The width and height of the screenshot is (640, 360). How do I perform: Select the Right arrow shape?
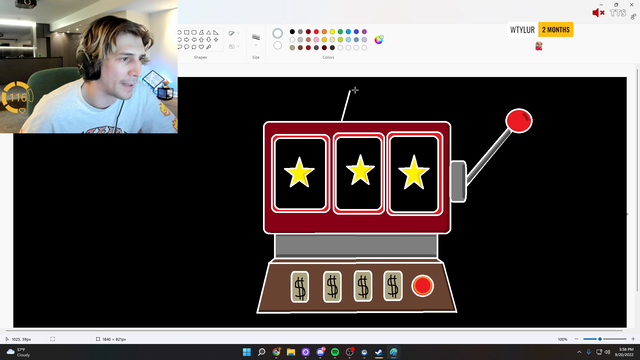(187, 40)
